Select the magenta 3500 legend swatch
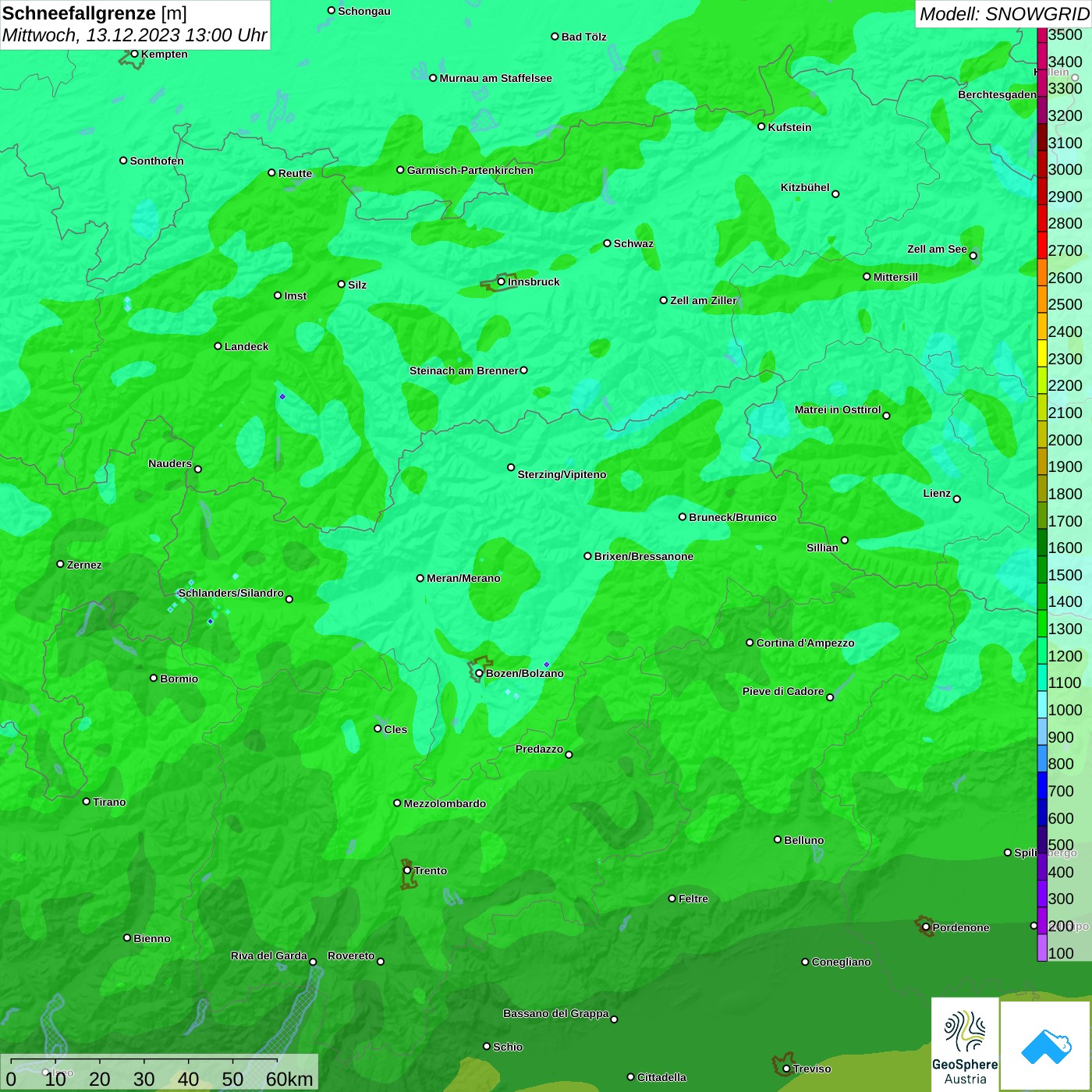Viewport: 1092px width, 1092px height. [1042, 35]
